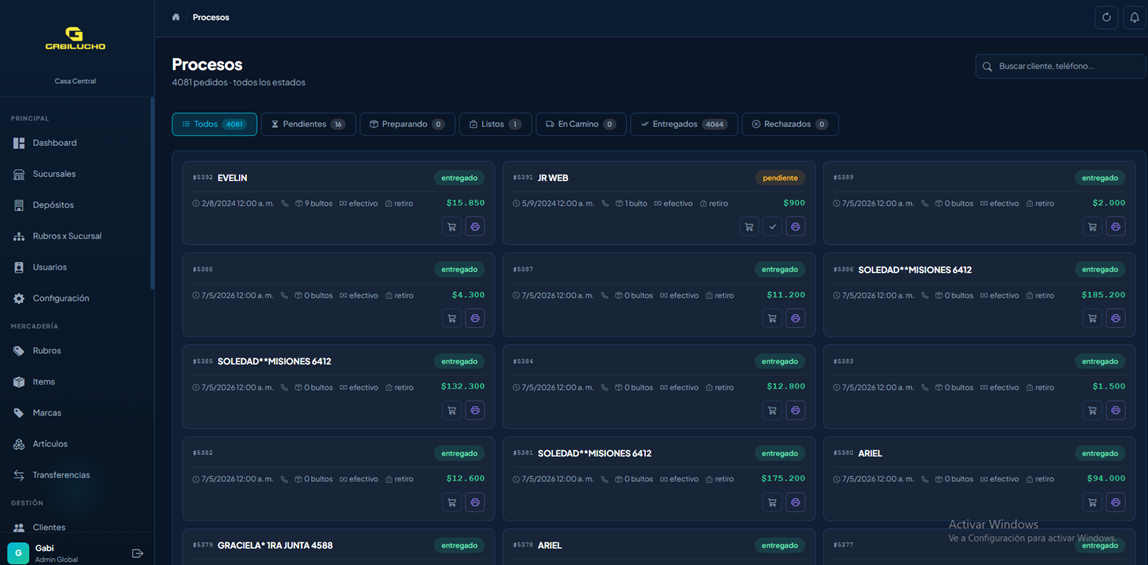Click cart icon on order #5382

coord(452,502)
